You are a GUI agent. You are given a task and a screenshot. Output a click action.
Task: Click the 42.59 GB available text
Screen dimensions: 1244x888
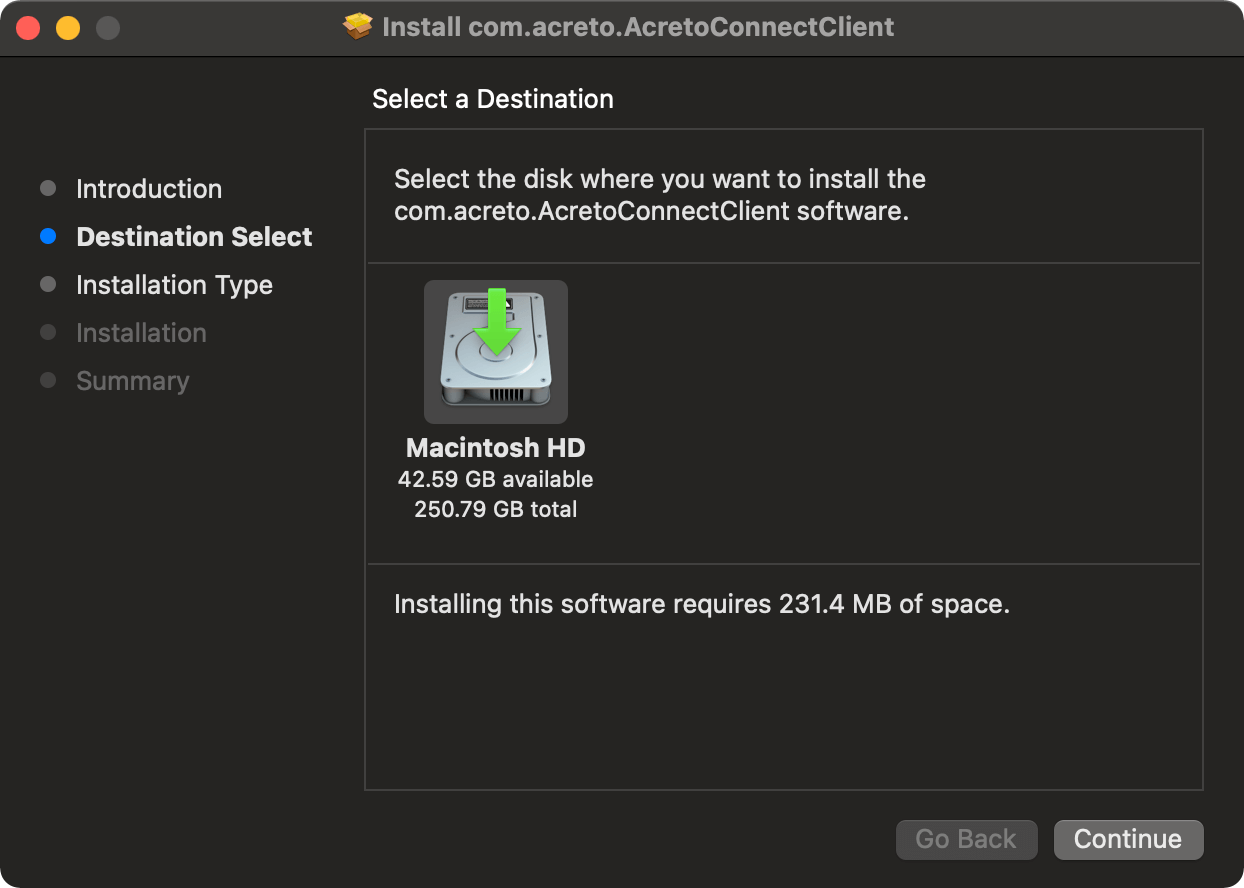496,479
